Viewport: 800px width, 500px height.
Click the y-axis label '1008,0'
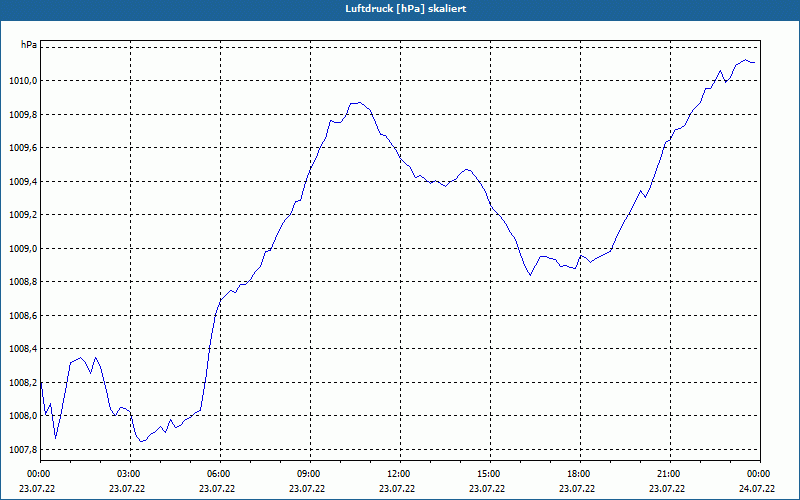tap(23, 416)
